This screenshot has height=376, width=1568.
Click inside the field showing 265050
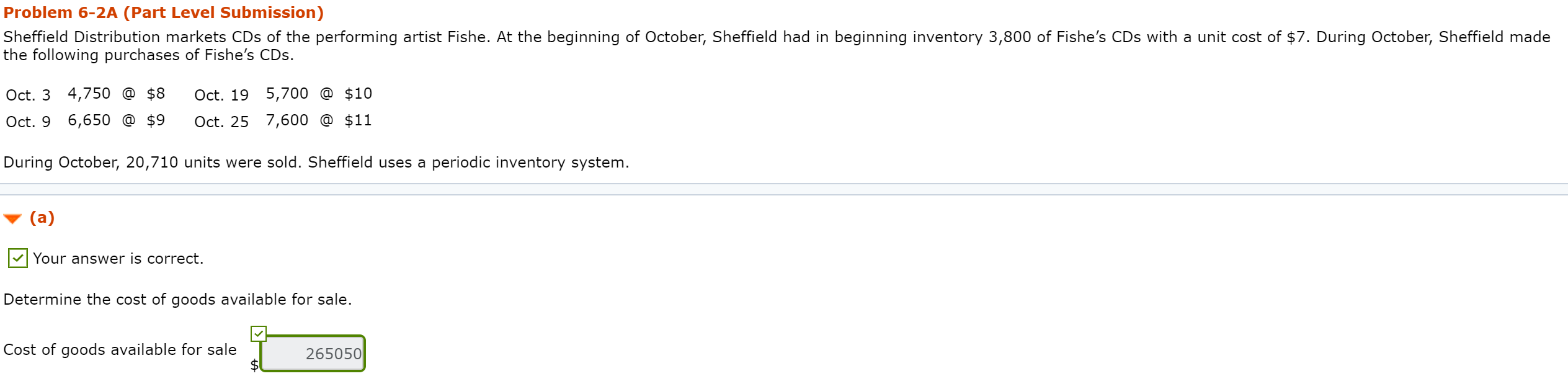pyautogui.click(x=313, y=353)
